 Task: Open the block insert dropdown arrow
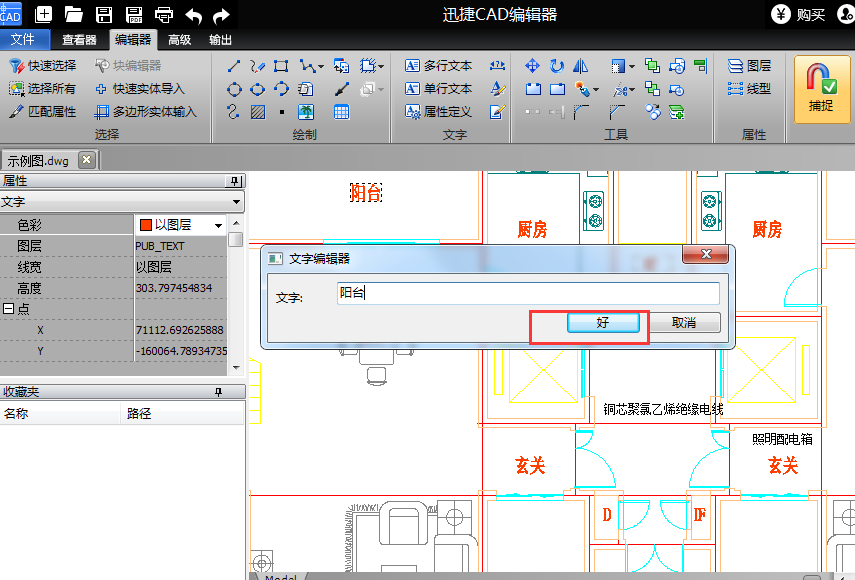[381, 67]
